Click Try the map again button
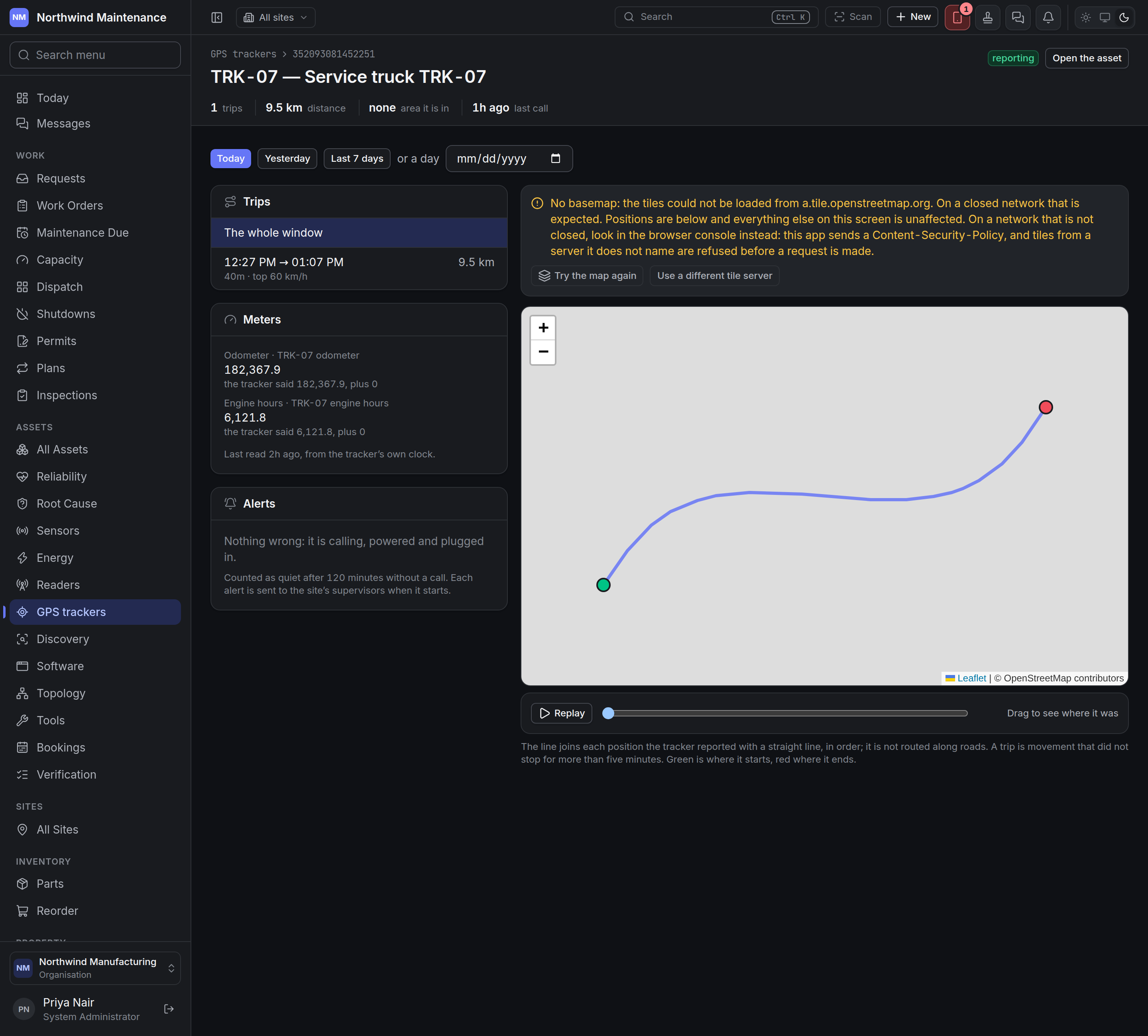 coord(586,275)
